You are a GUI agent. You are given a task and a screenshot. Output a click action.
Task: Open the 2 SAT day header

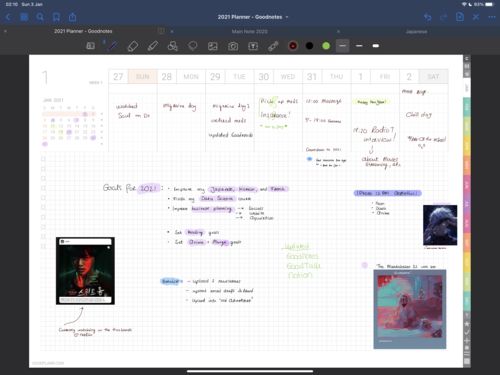tap(424, 77)
